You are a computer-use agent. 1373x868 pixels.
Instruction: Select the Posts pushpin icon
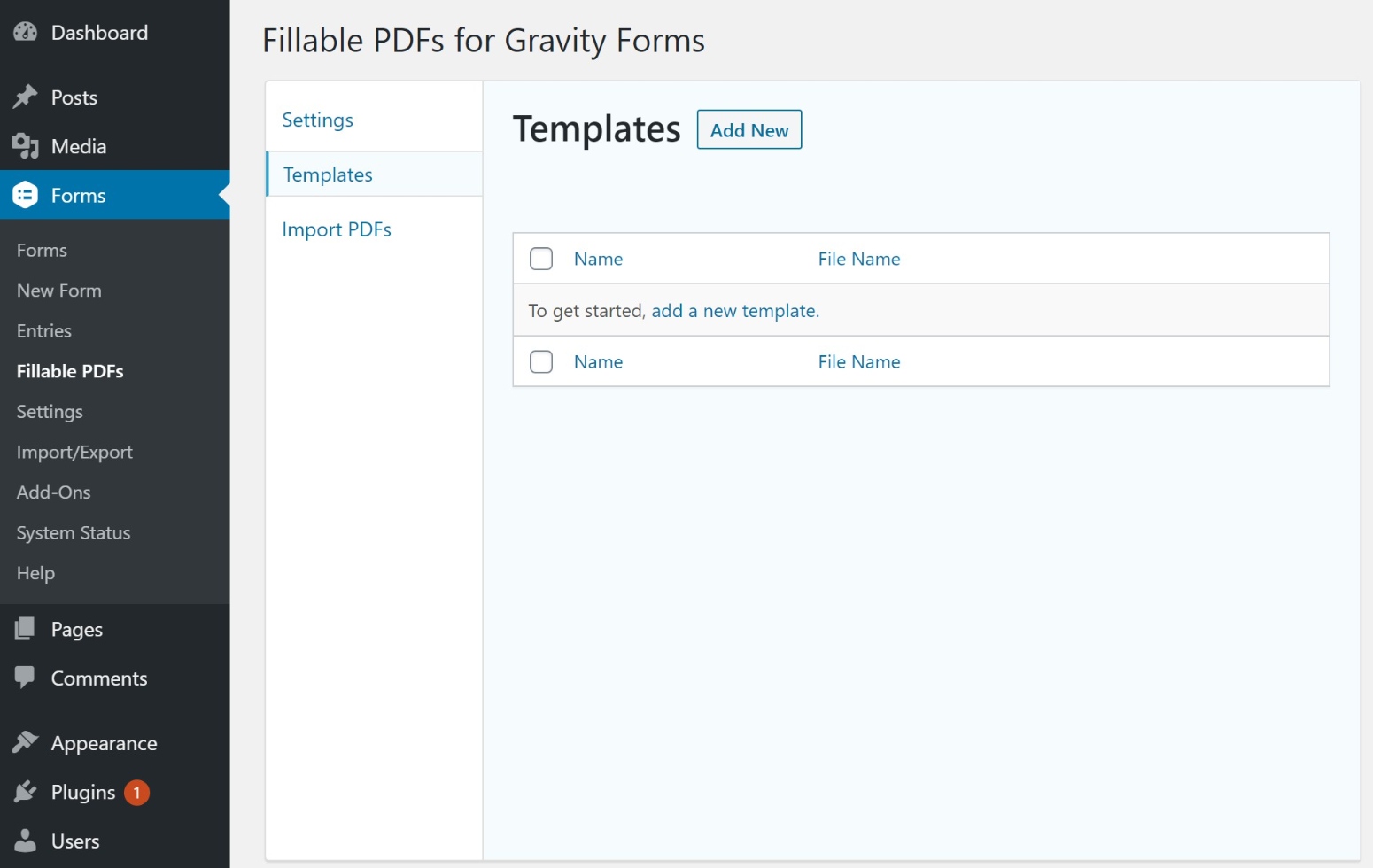[26, 97]
